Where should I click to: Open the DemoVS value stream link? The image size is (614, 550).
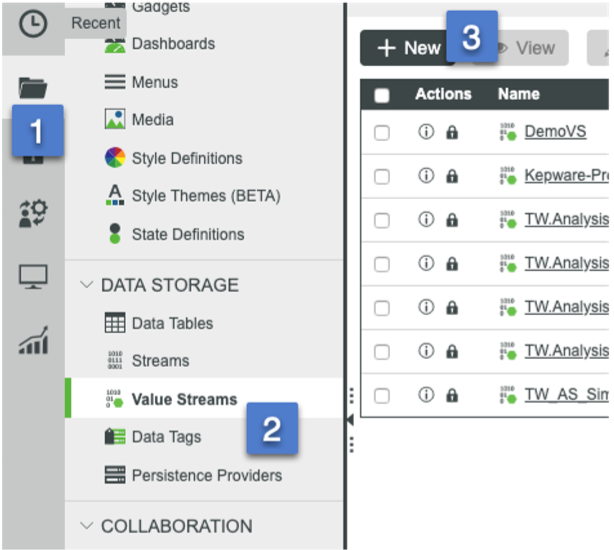555,132
